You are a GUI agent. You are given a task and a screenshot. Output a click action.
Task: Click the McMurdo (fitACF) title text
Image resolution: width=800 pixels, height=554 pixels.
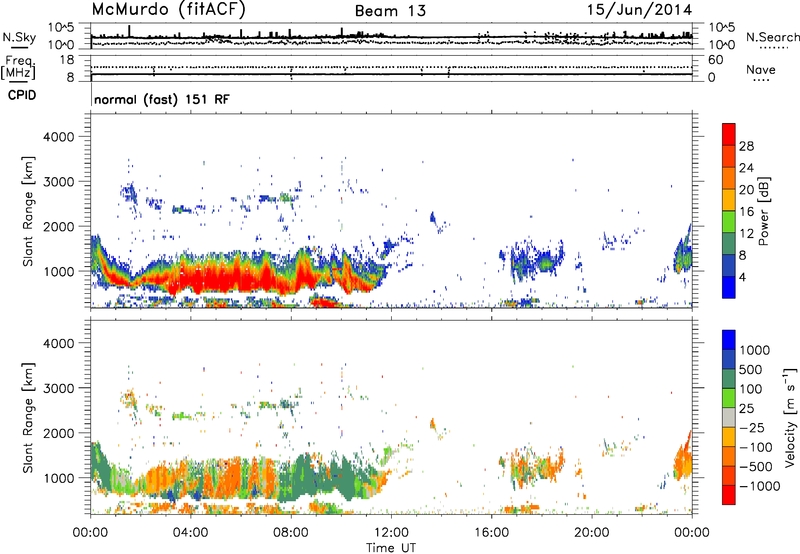(168, 10)
